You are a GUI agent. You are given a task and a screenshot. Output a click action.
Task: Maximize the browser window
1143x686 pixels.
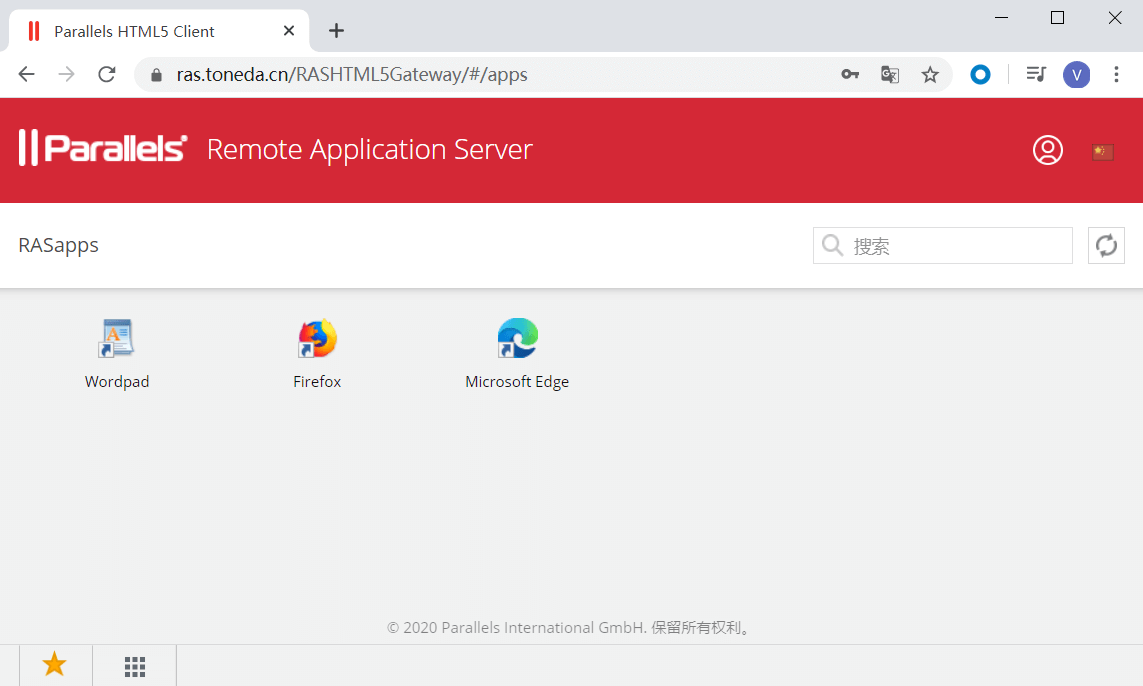coord(1057,17)
